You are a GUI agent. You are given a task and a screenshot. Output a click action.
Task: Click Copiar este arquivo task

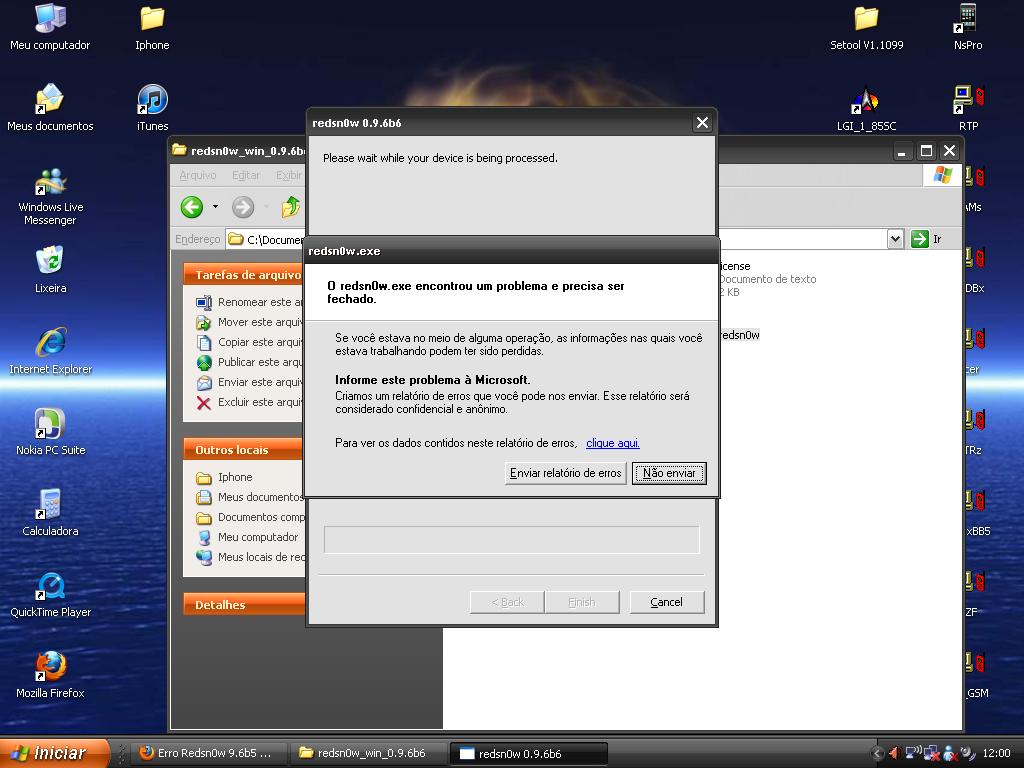coord(250,342)
